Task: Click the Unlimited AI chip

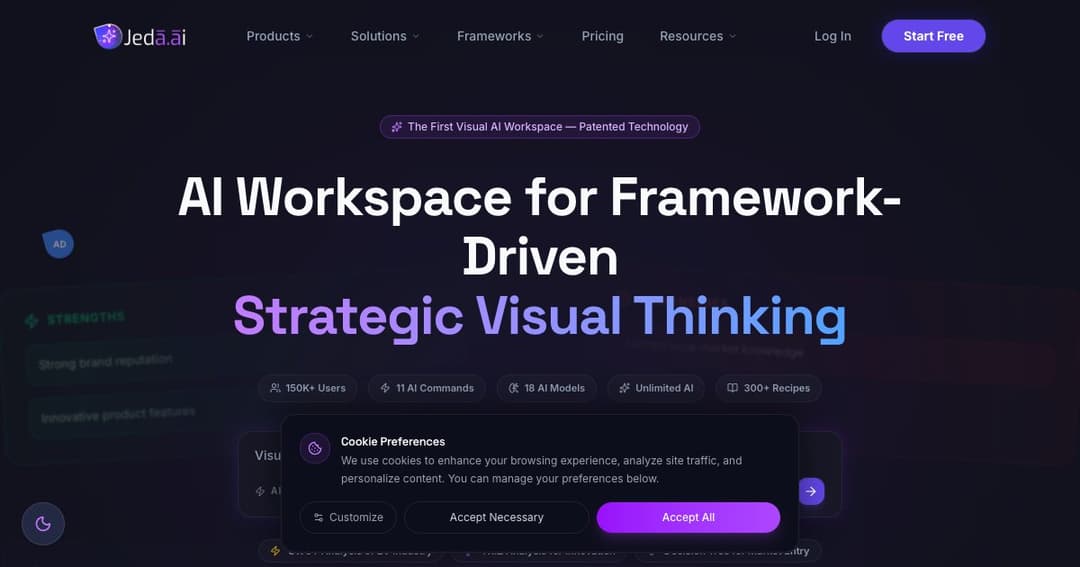Action: (656, 388)
